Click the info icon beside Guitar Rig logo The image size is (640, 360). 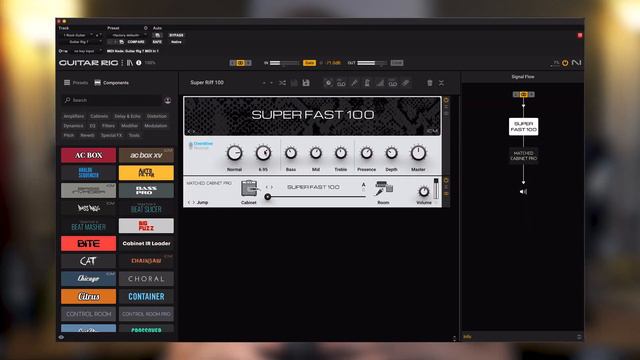coord(139,63)
